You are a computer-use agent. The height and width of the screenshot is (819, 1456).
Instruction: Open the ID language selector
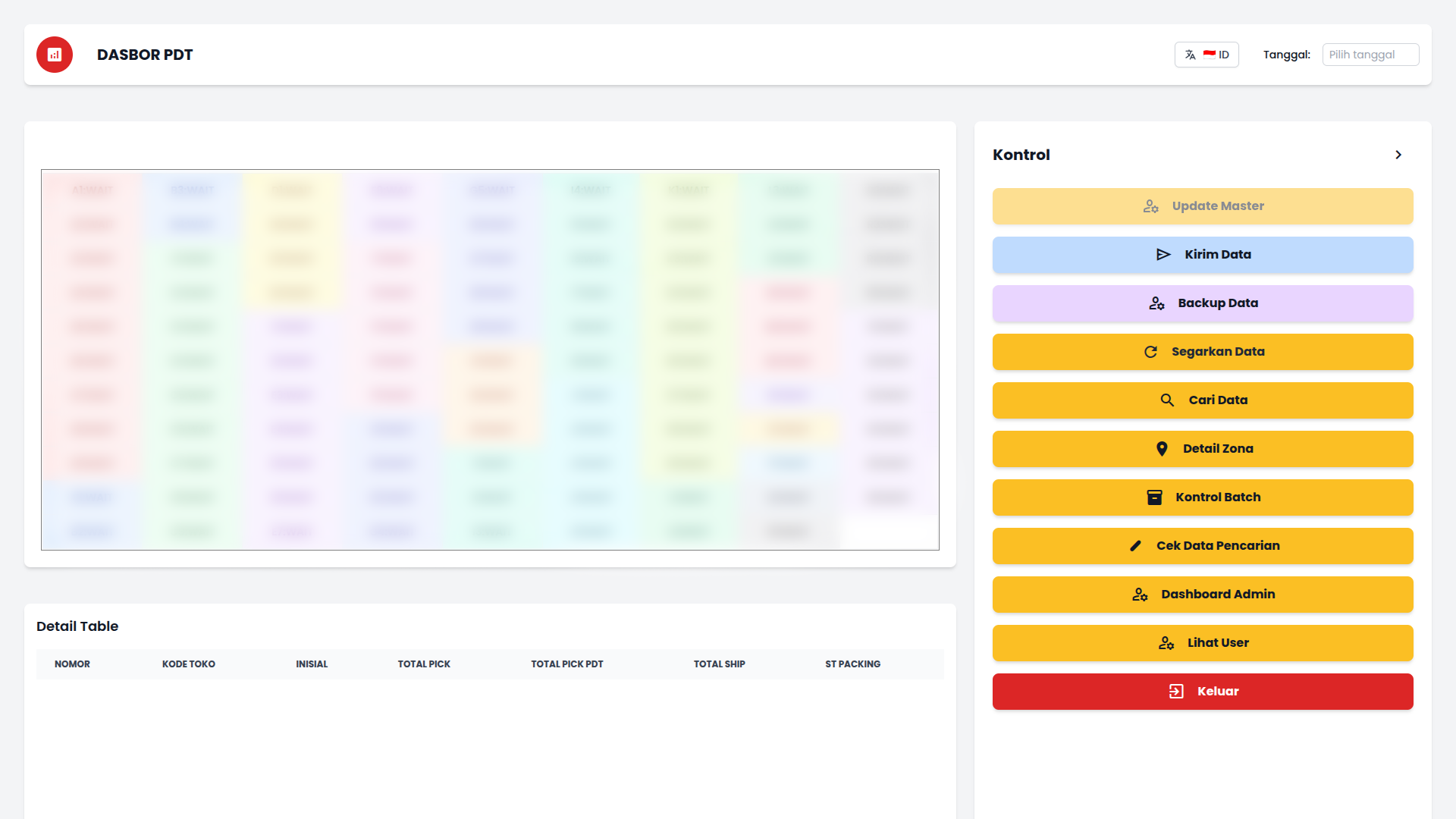pyautogui.click(x=1207, y=55)
